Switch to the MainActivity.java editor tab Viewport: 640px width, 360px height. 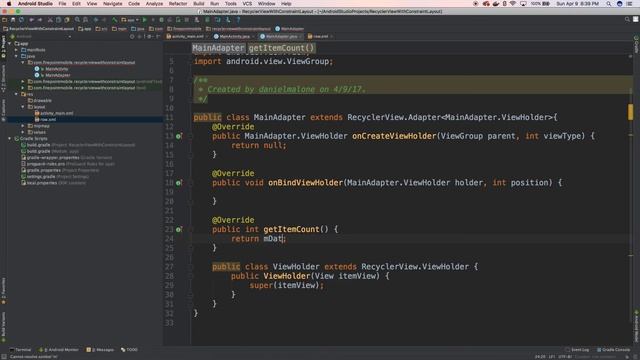tap(234, 37)
